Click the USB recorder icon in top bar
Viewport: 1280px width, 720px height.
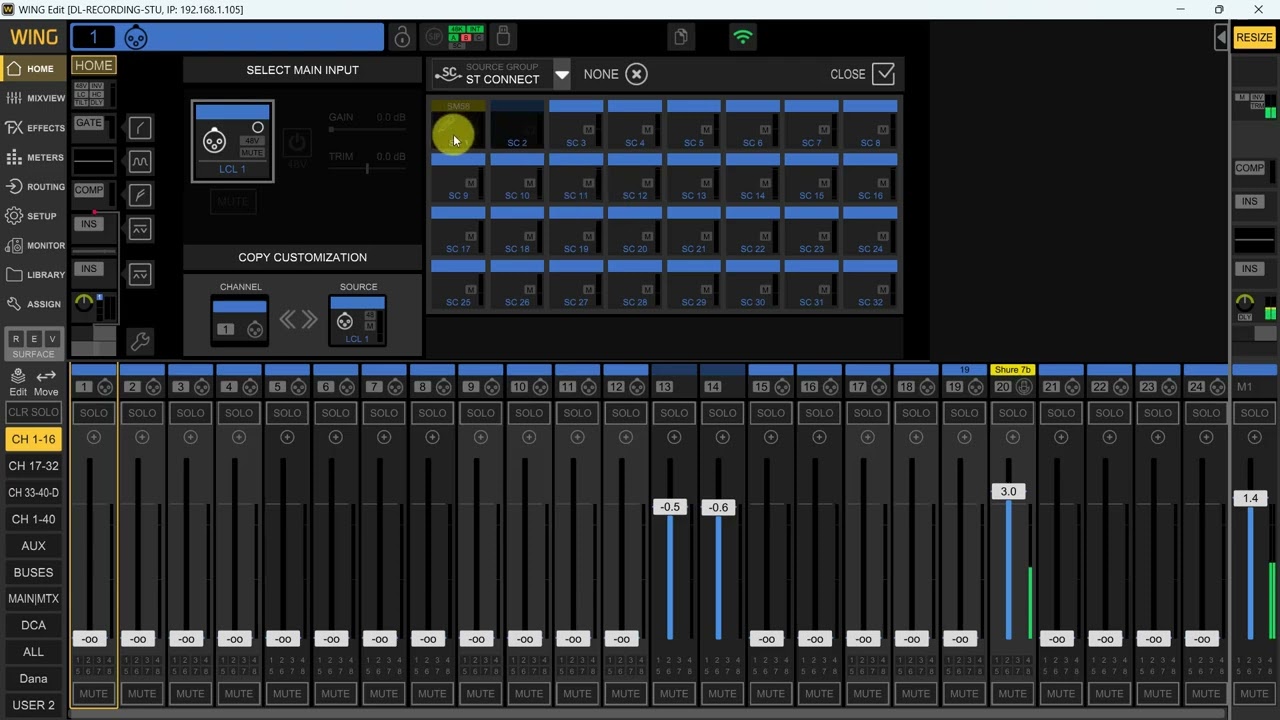(x=503, y=37)
